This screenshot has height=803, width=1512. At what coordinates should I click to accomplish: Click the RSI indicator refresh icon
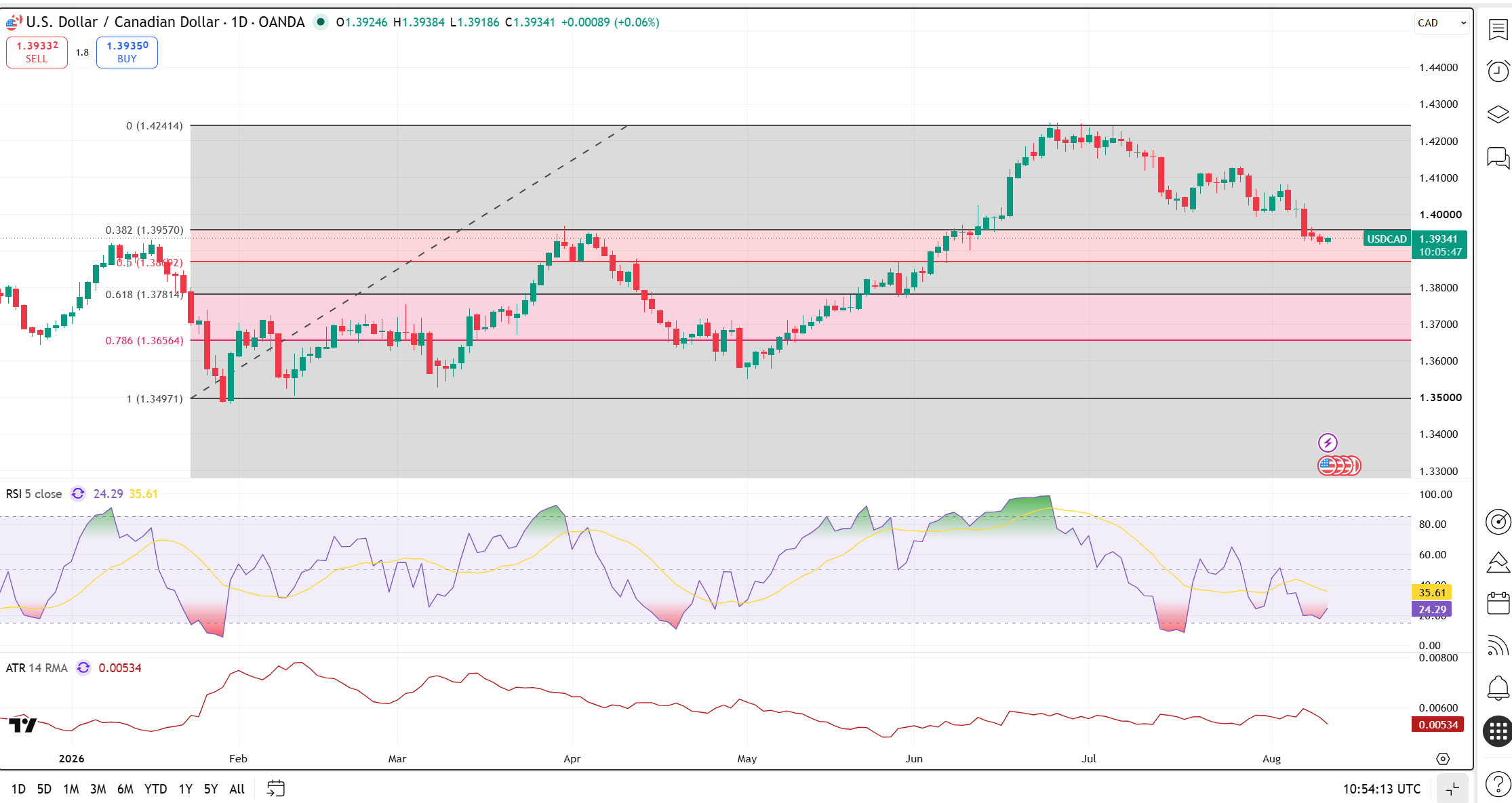pos(78,494)
